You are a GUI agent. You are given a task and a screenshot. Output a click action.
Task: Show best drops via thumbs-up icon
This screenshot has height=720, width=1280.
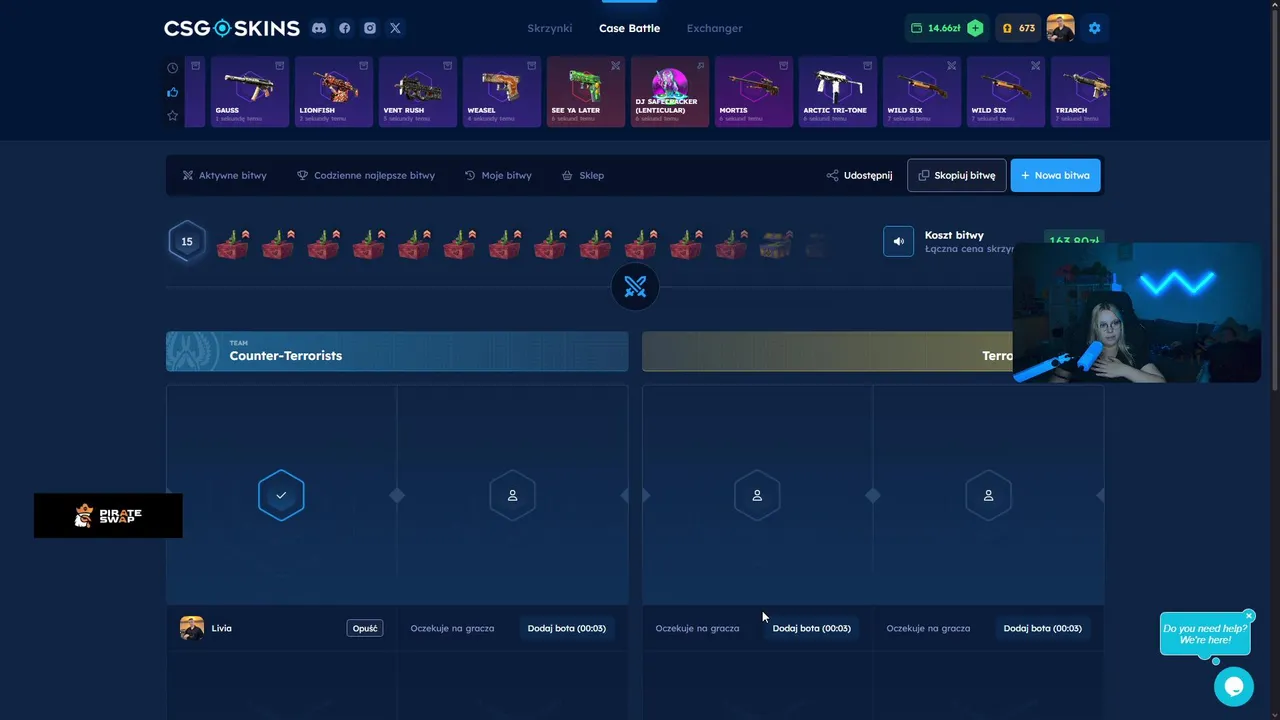[172, 92]
